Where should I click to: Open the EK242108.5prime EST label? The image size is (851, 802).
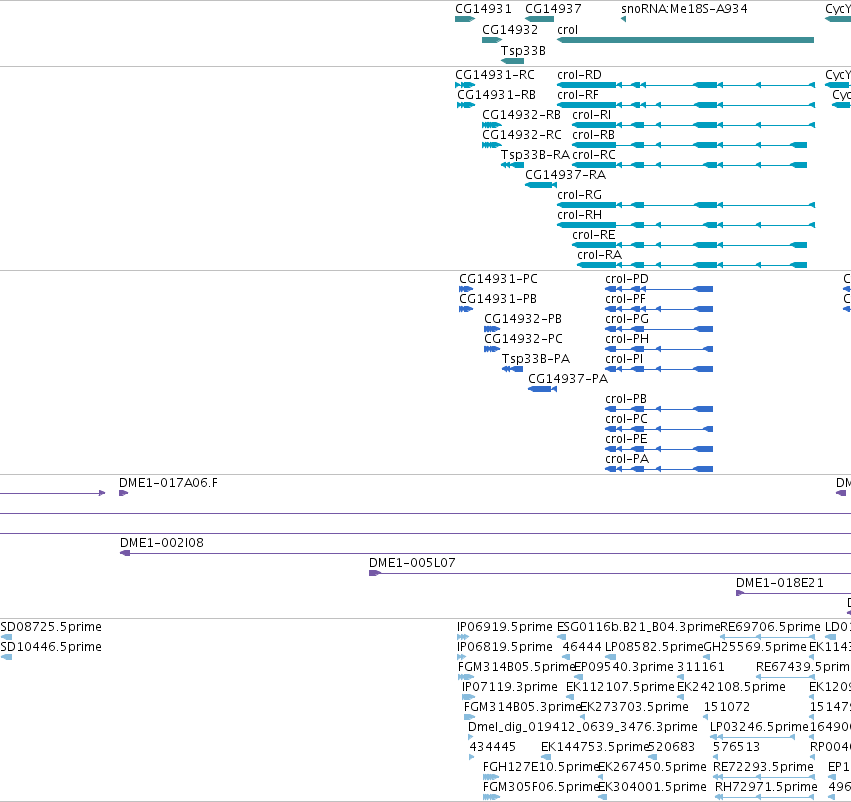pos(731,687)
